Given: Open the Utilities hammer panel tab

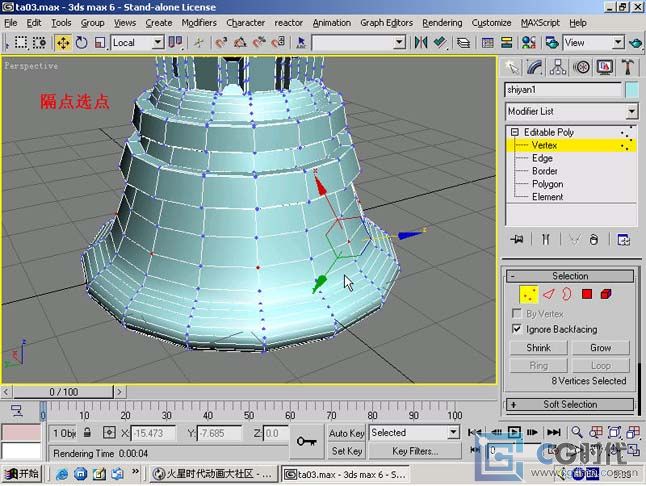Looking at the screenshot, I should pos(628,67).
